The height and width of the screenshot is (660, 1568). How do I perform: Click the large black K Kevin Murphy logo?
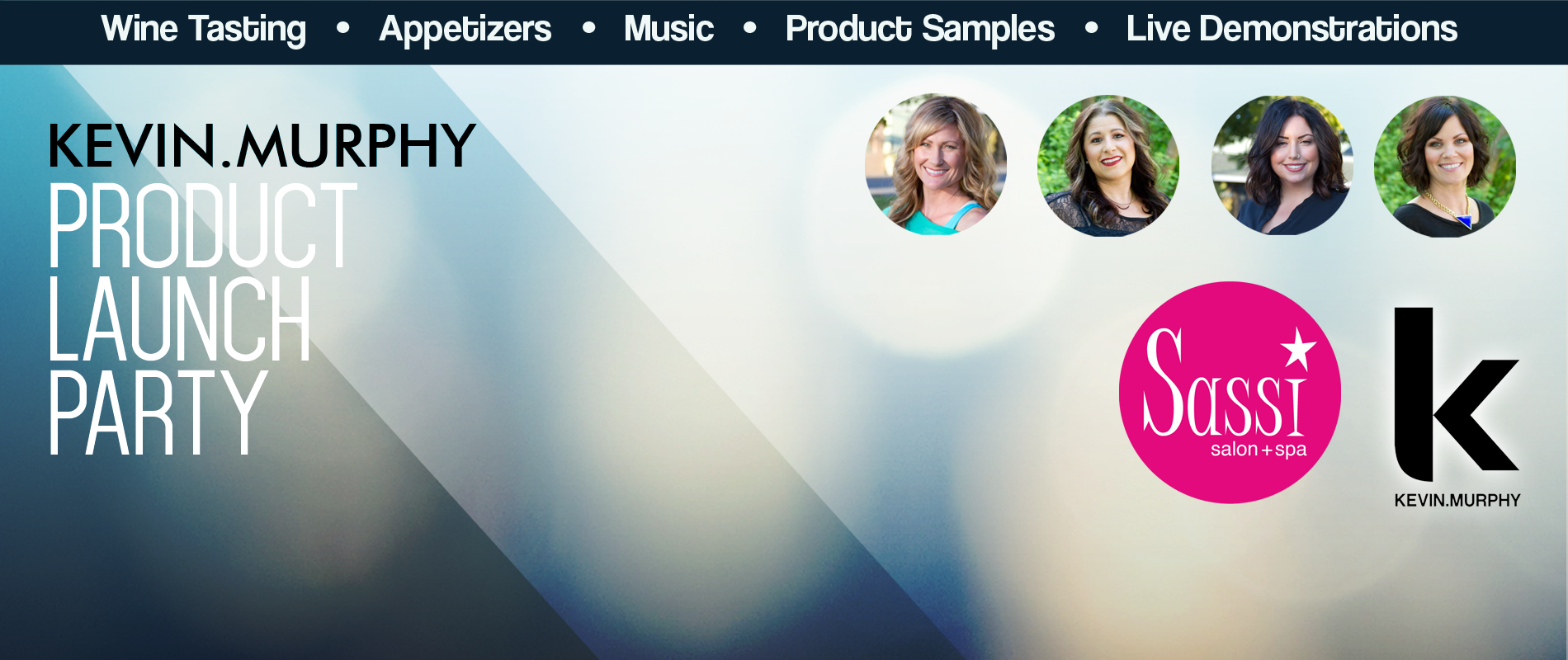pos(1457,394)
